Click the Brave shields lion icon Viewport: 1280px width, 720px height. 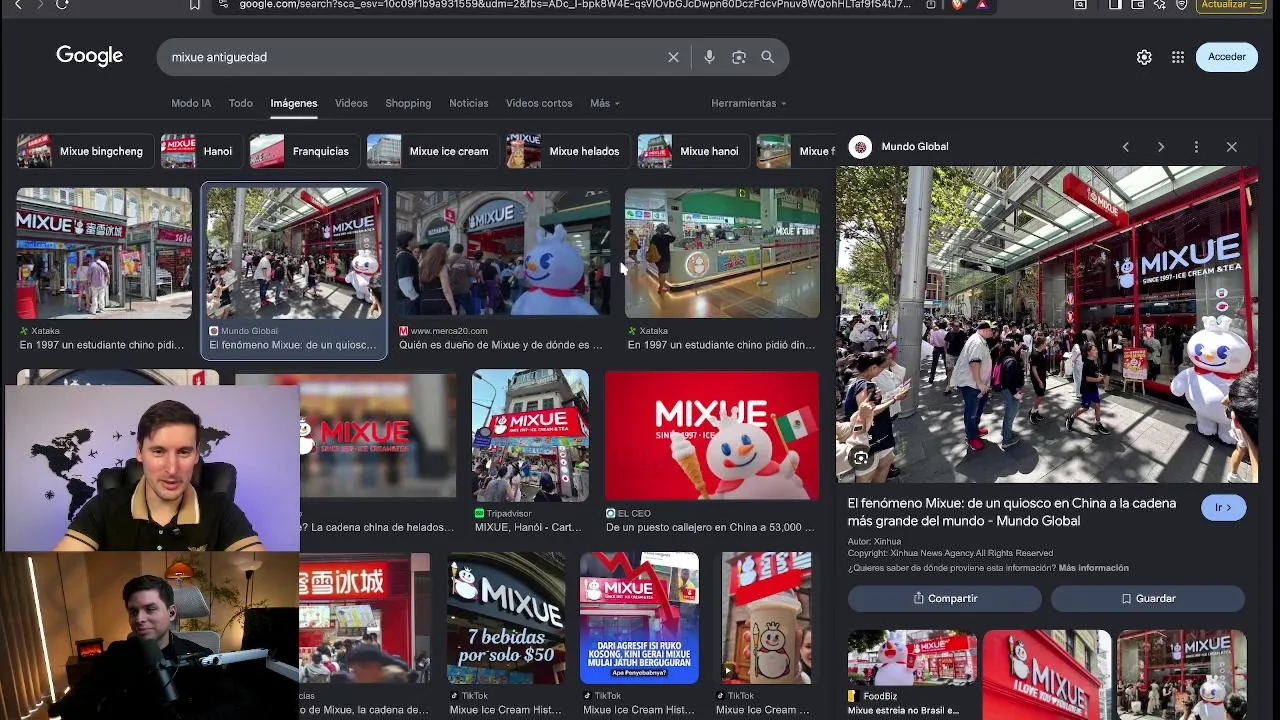pyautogui.click(x=958, y=5)
